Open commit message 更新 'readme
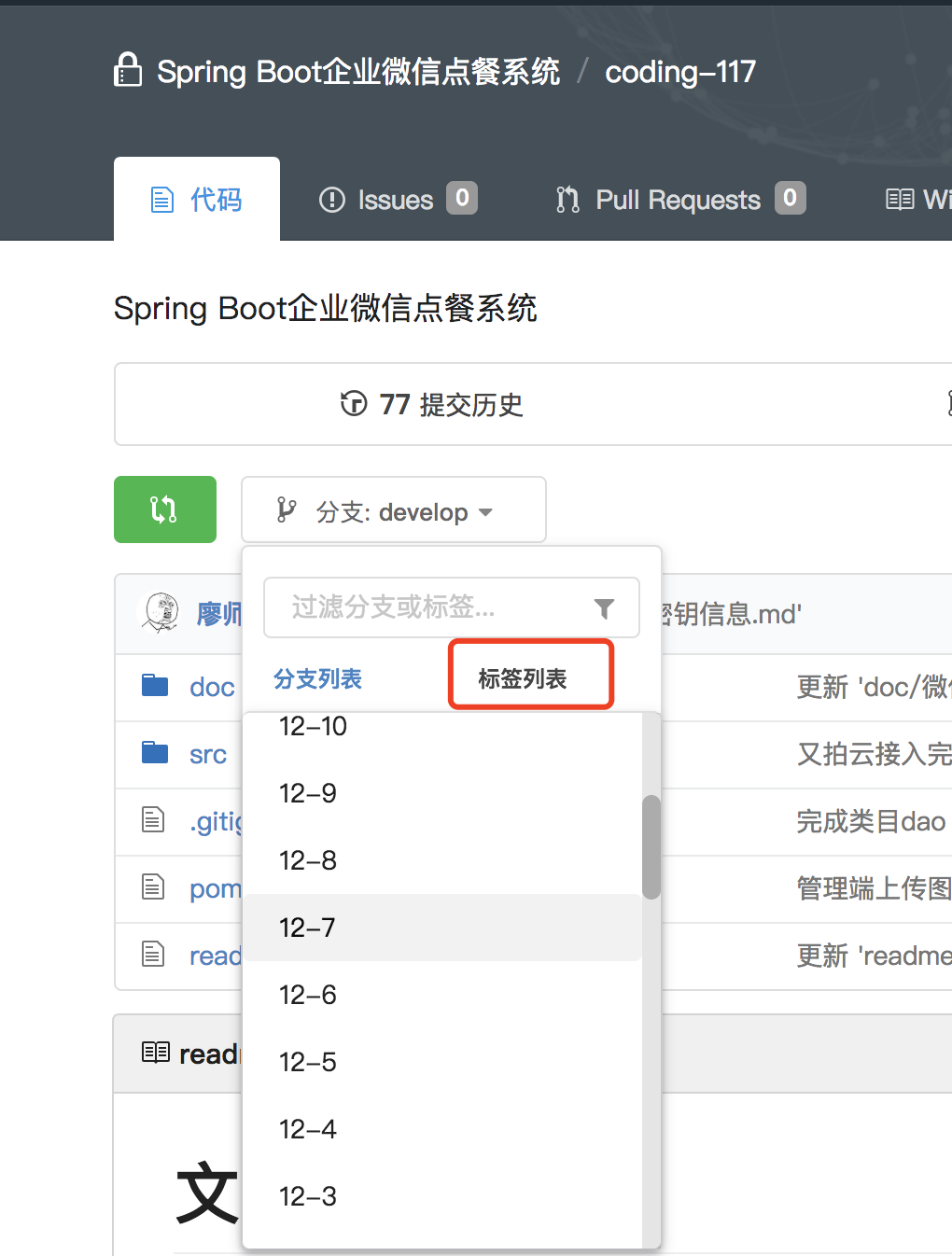Image resolution: width=952 pixels, height=1256 pixels. 874,956
